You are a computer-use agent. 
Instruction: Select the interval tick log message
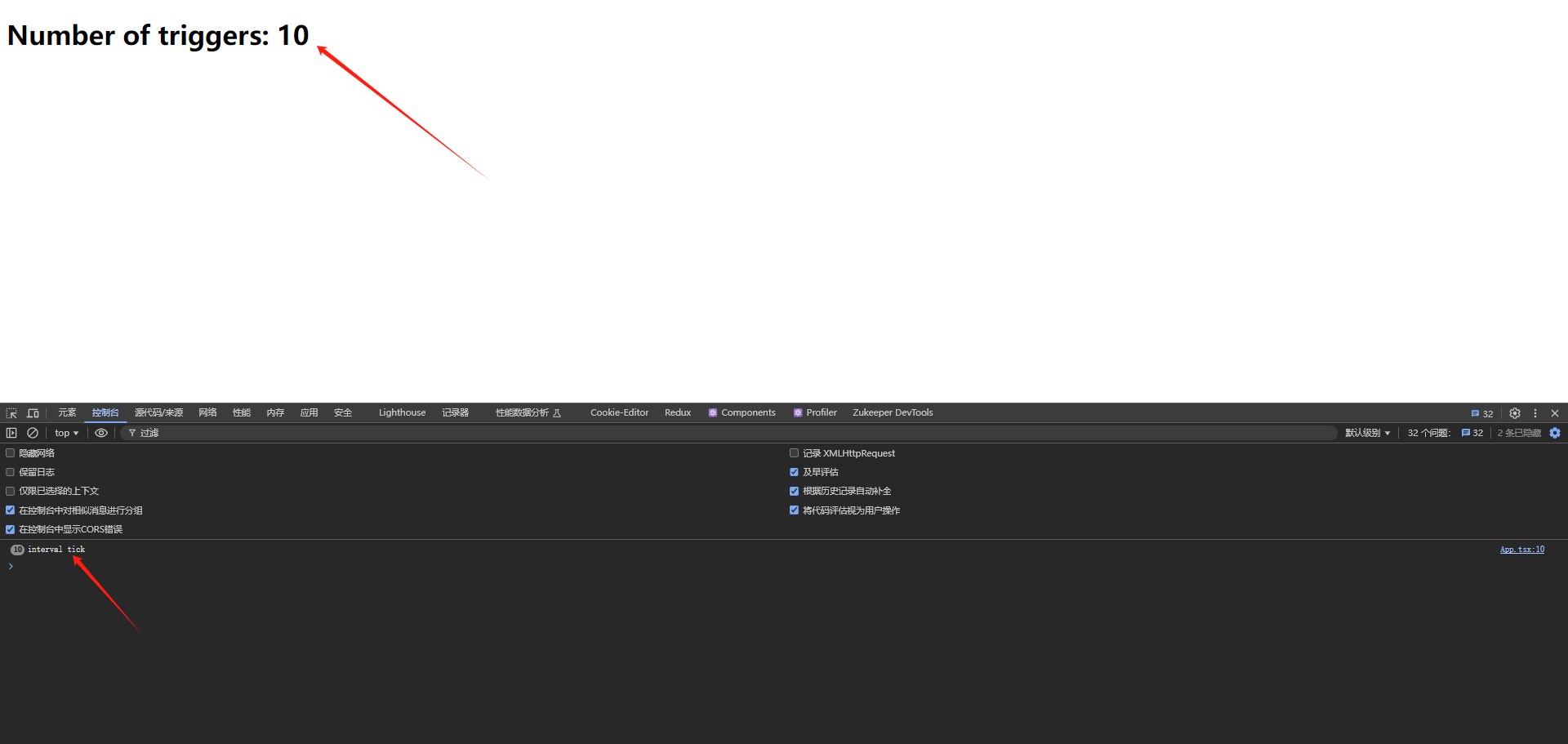point(56,550)
